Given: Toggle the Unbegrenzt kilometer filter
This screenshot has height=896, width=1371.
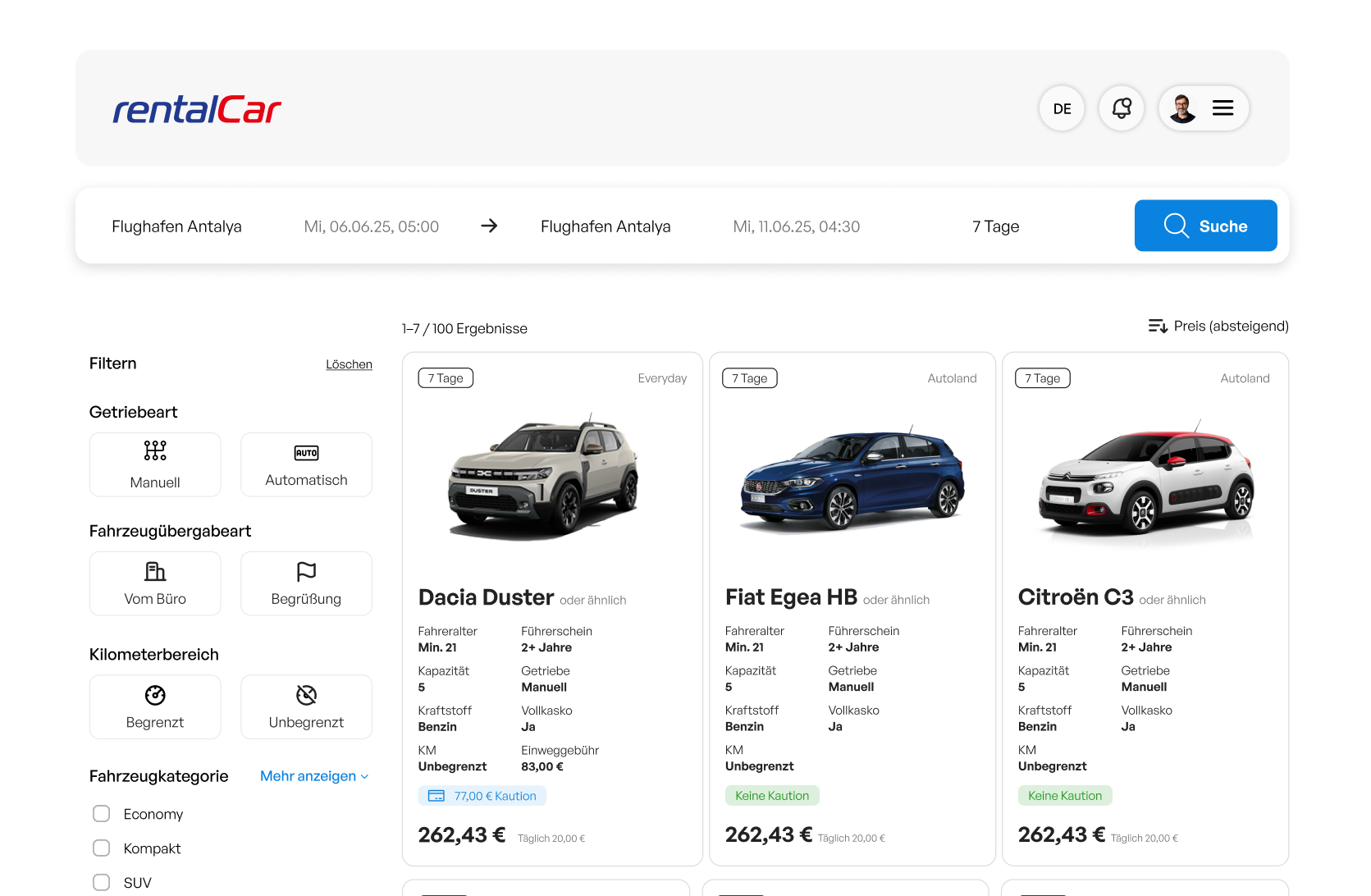Looking at the screenshot, I should (306, 706).
